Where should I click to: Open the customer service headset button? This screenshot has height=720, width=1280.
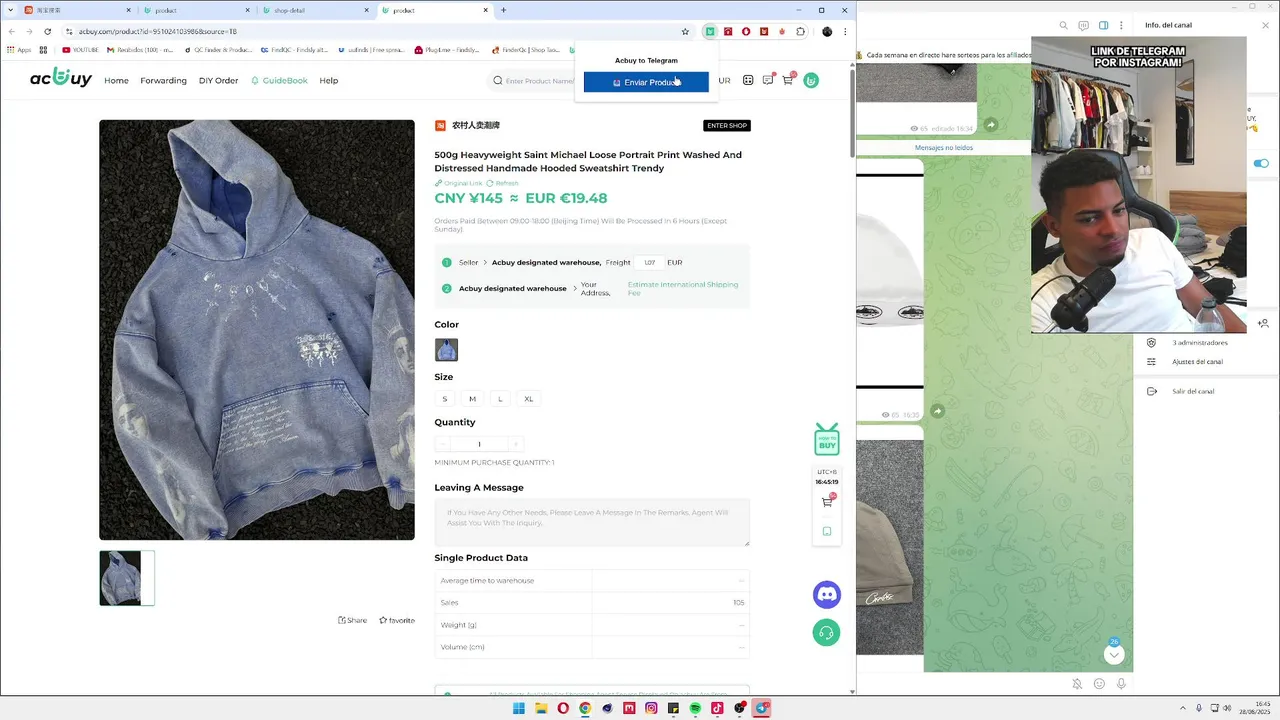coord(826,633)
